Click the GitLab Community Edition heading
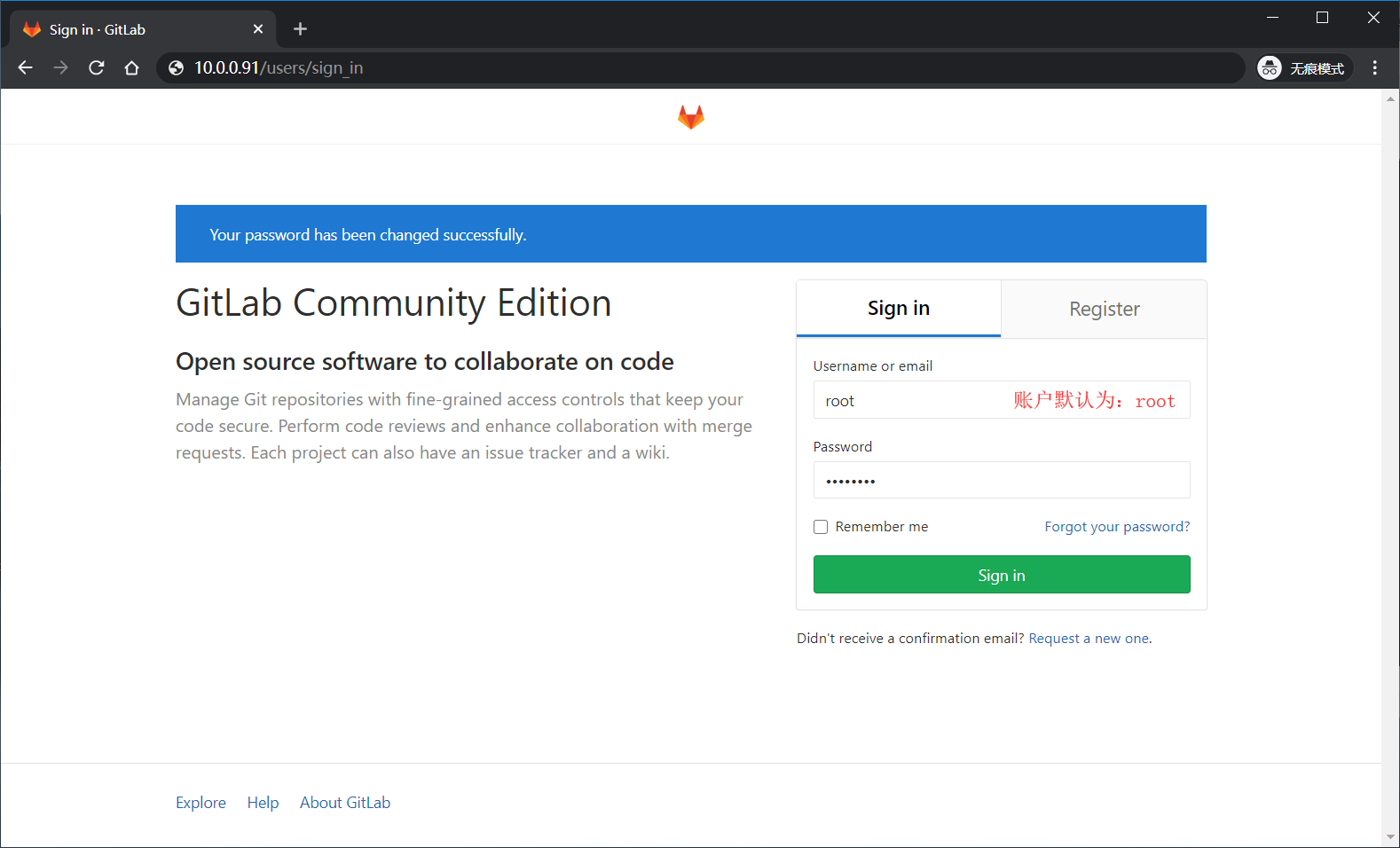This screenshot has width=1400, height=848. pos(394,303)
